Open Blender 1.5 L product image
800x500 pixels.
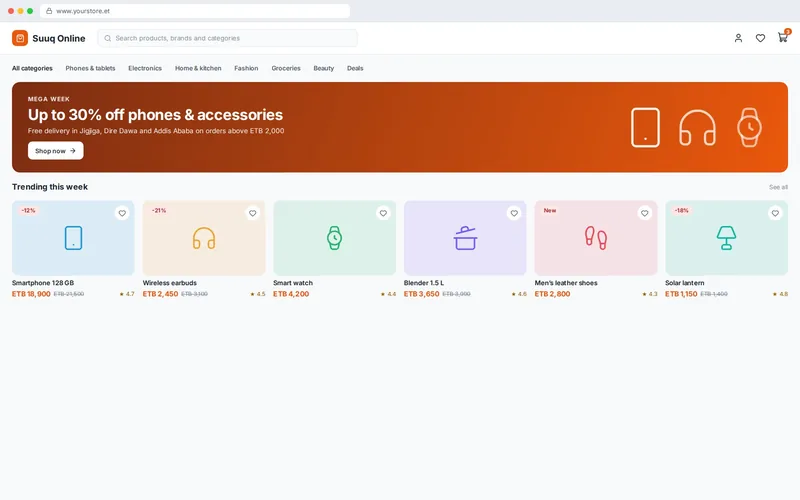click(465, 238)
